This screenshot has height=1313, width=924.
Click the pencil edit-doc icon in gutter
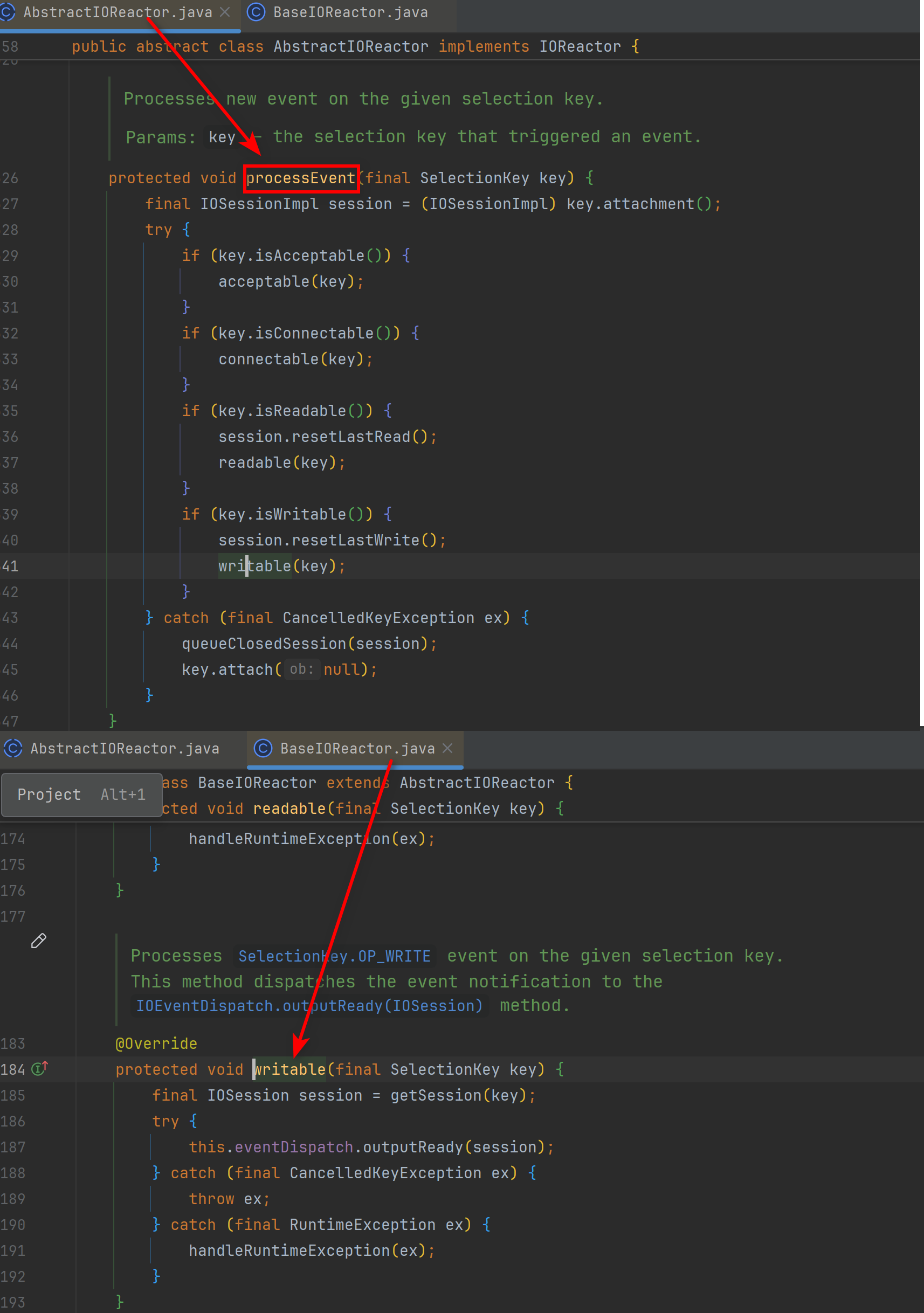click(x=38, y=941)
